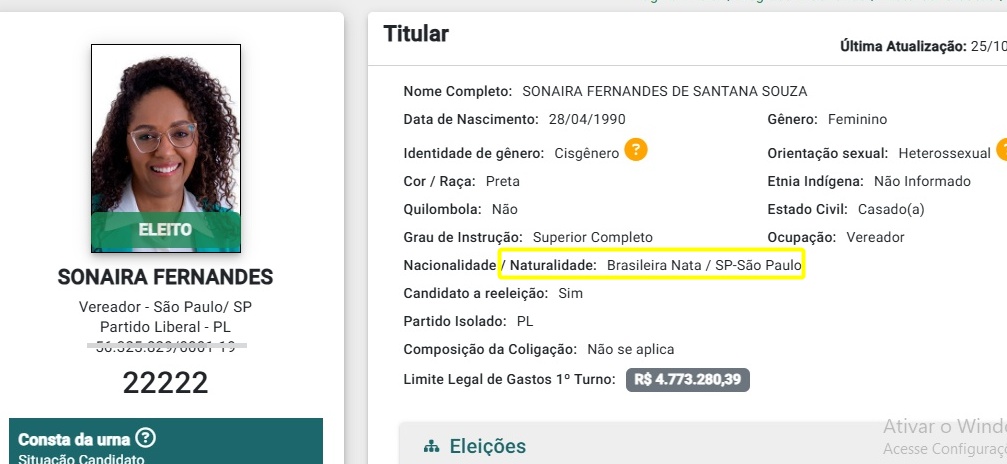Expand the Eleições section header
Image resolution: width=1007 pixels, height=464 pixels.
(487, 447)
